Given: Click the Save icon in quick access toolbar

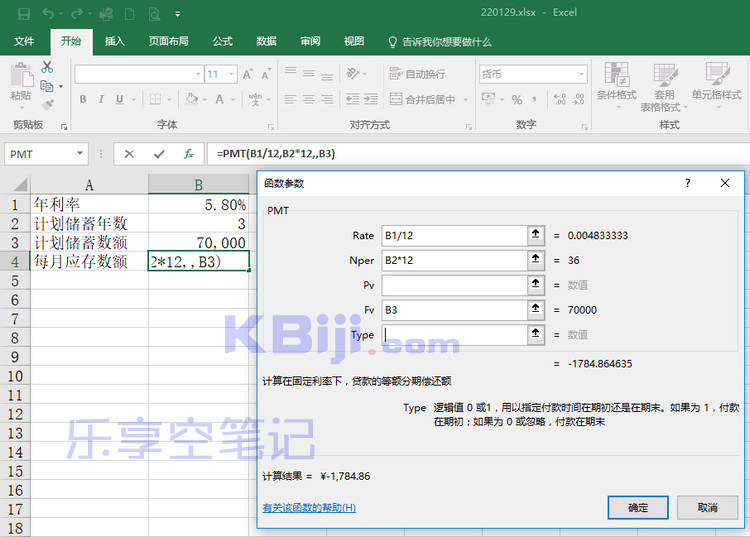Looking at the screenshot, I should coord(23,14).
